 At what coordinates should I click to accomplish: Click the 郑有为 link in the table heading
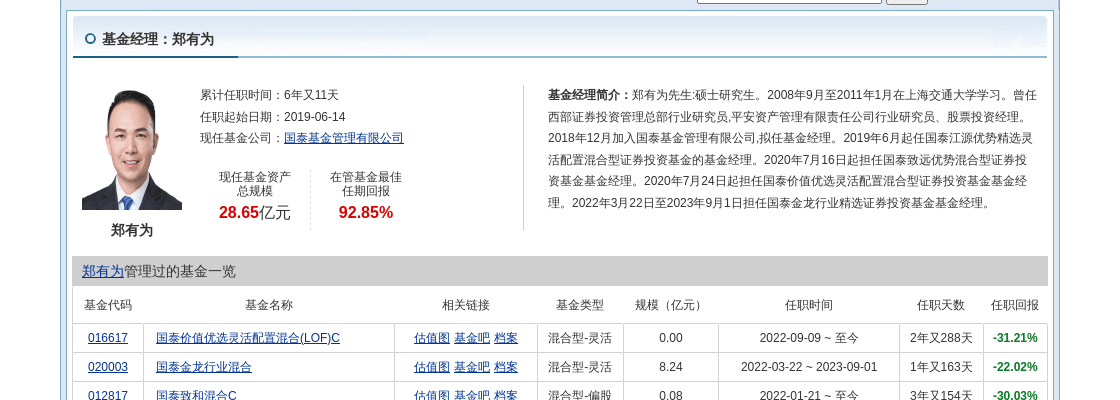coord(103,271)
